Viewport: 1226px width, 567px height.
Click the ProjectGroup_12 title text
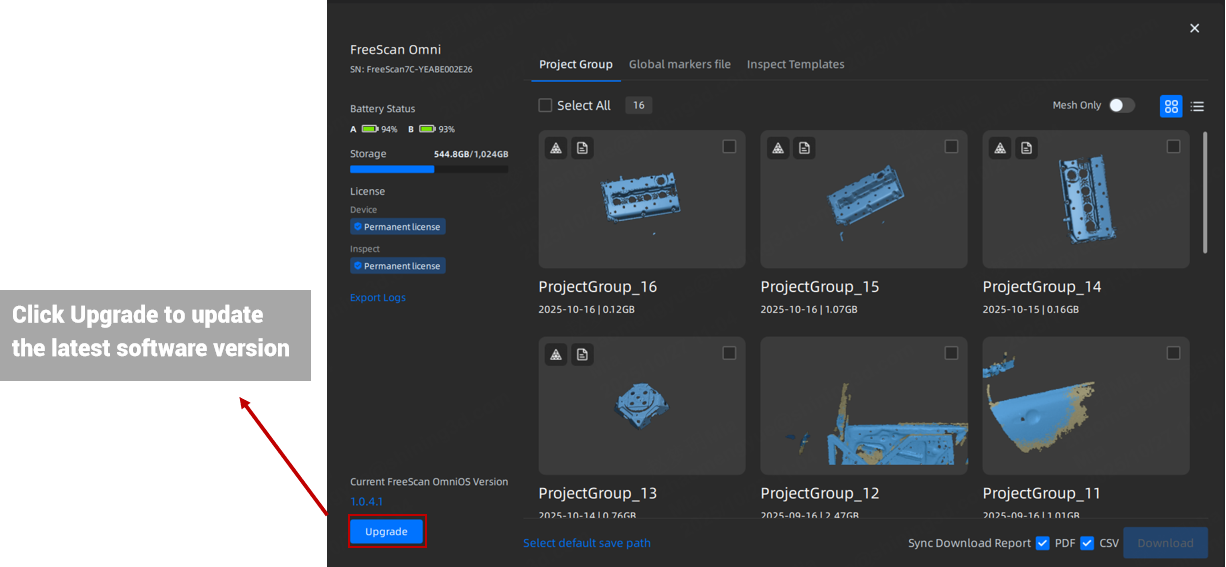(820, 493)
